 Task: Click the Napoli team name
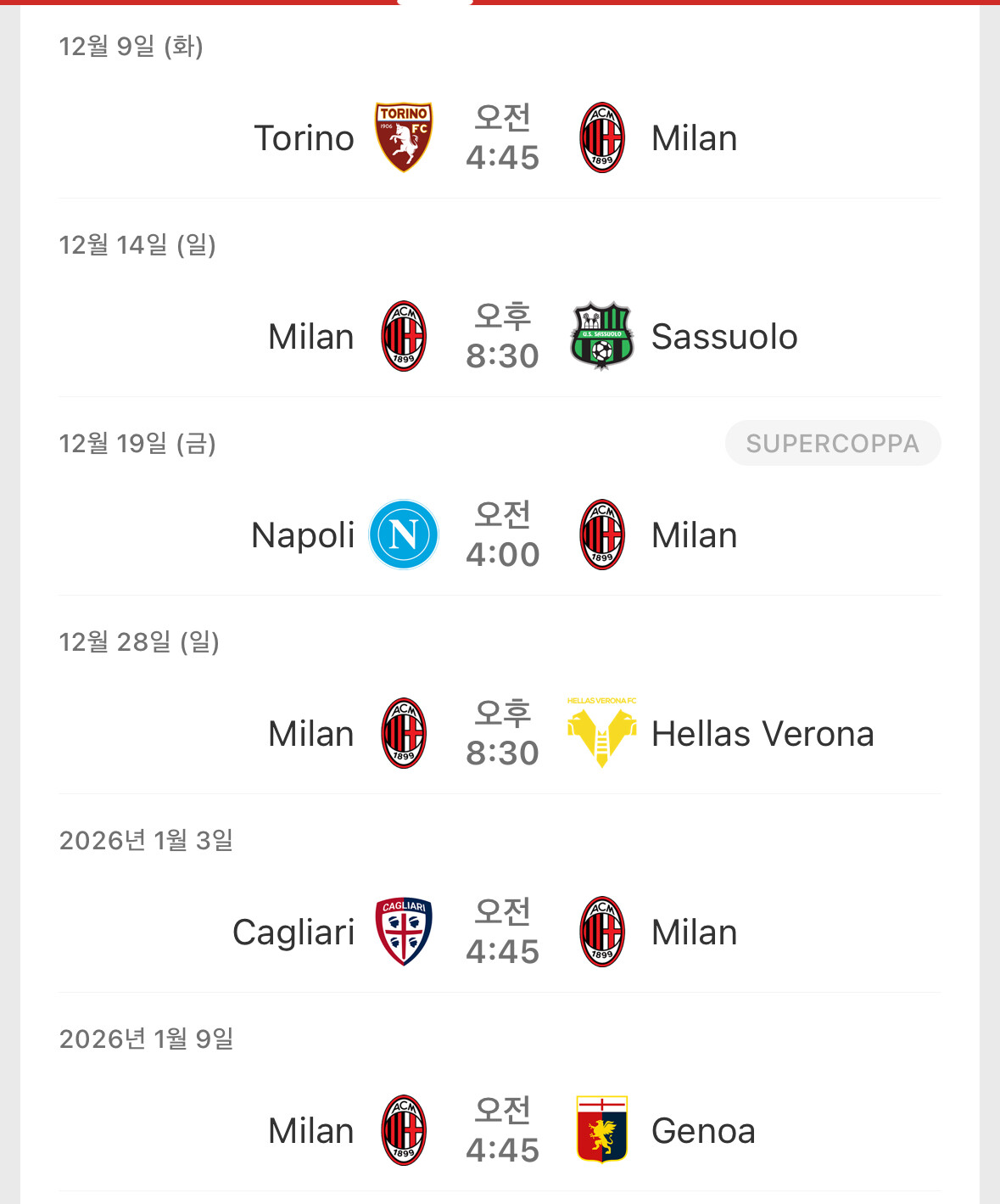pos(303,535)
